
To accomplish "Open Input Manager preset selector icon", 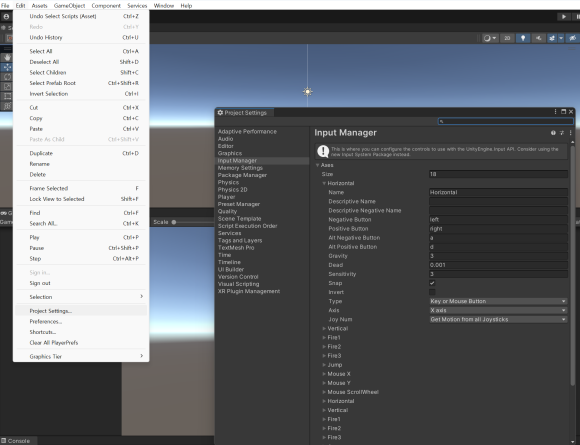I will click(x=562, y=133).
